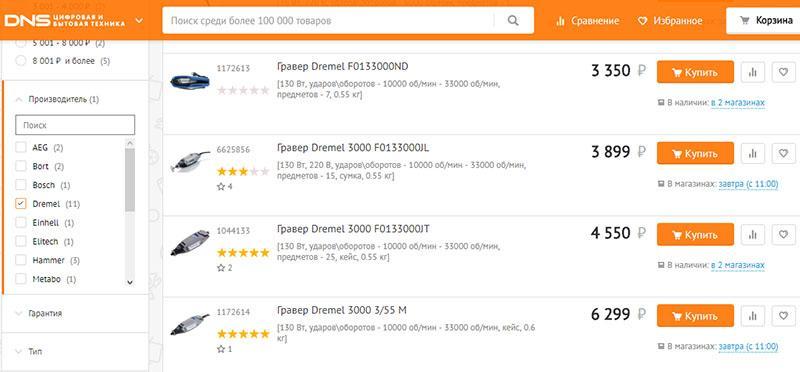Image resolution: width=800 pixels, height=372 pixels.
Task: Open the Корзина cart
Action: click(763, 21)
